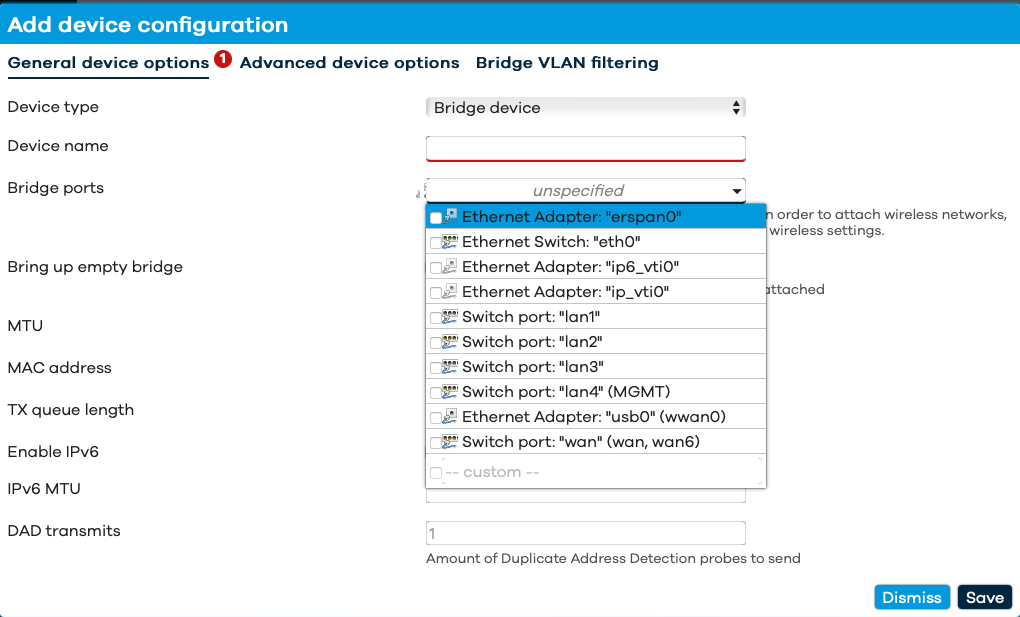Check the lan2 switch port checkbox

tap(436, 343)
